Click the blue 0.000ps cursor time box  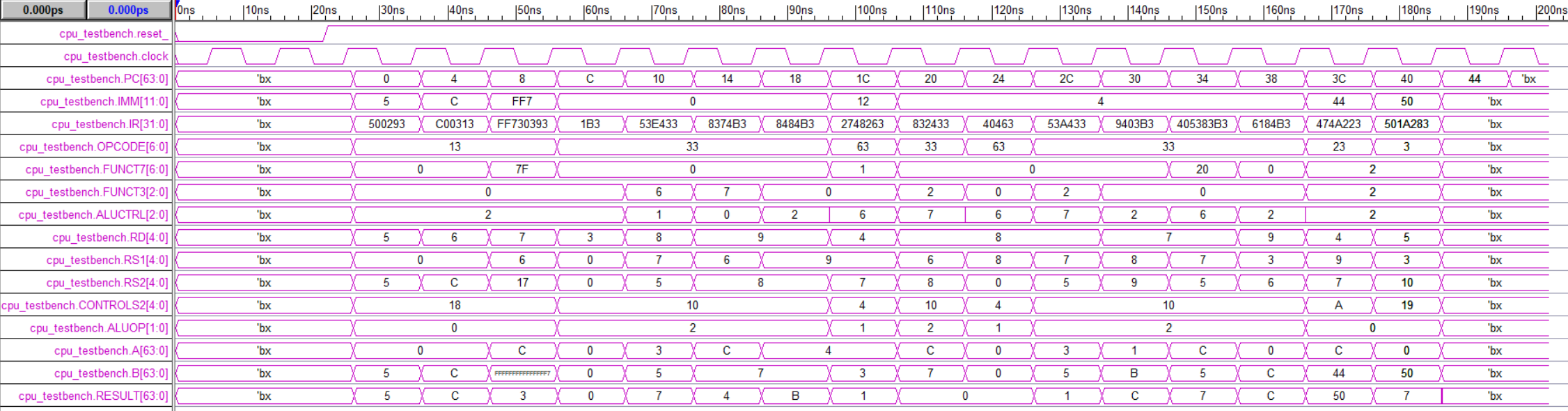tap(128, 10)
